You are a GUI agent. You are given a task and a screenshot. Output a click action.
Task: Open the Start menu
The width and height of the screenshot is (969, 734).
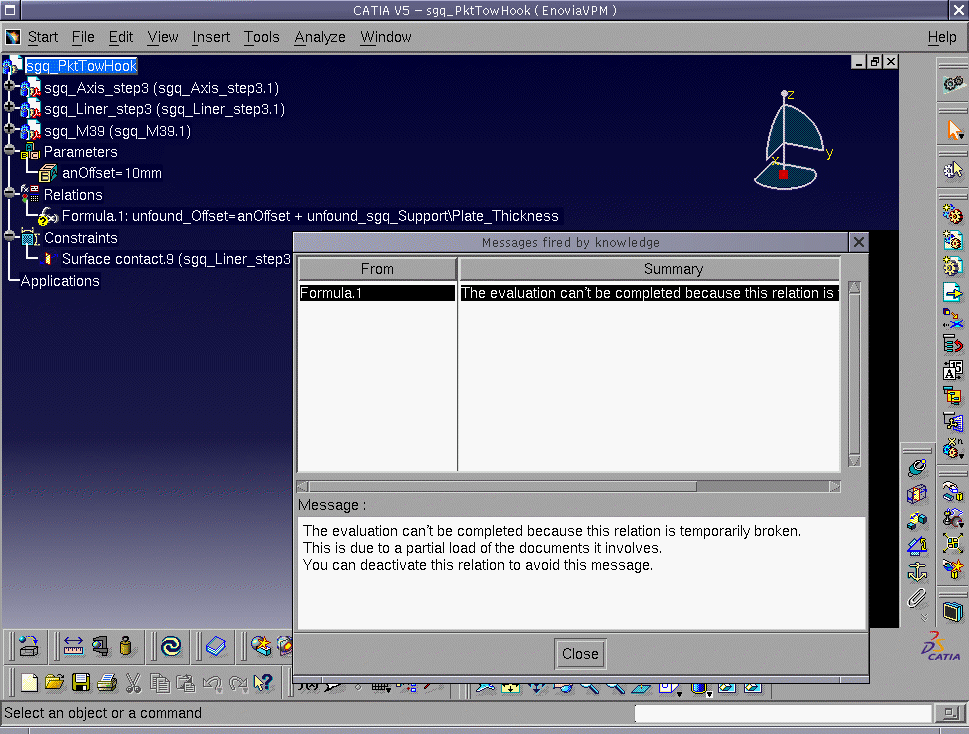click(43, 37)
